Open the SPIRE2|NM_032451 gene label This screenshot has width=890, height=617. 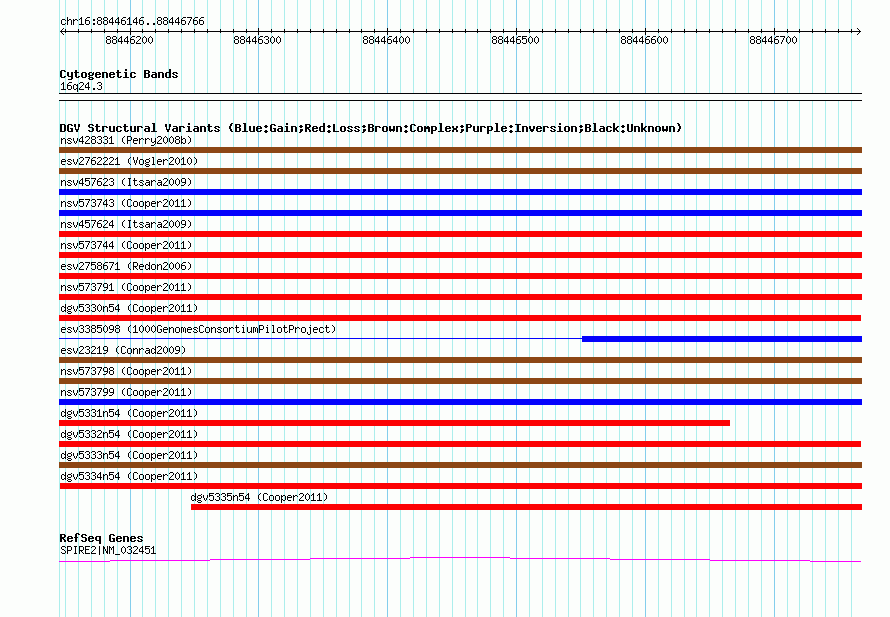[x=108, y=550]
